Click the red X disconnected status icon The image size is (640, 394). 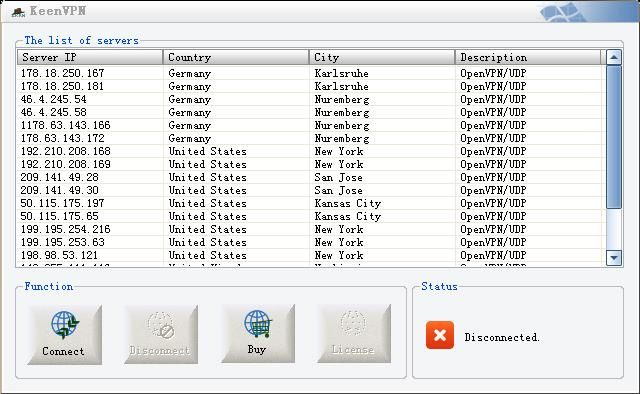(x=440, y=335)
